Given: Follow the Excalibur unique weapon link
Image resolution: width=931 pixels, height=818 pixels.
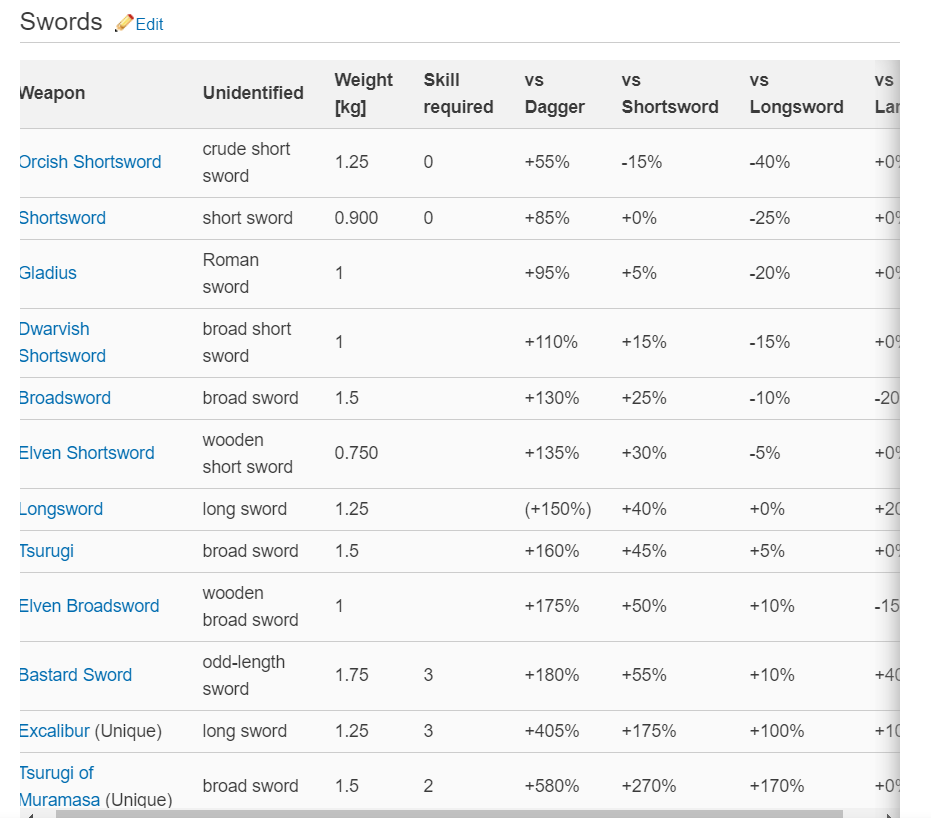Looking at the screenshot, I should coord(54,731).
